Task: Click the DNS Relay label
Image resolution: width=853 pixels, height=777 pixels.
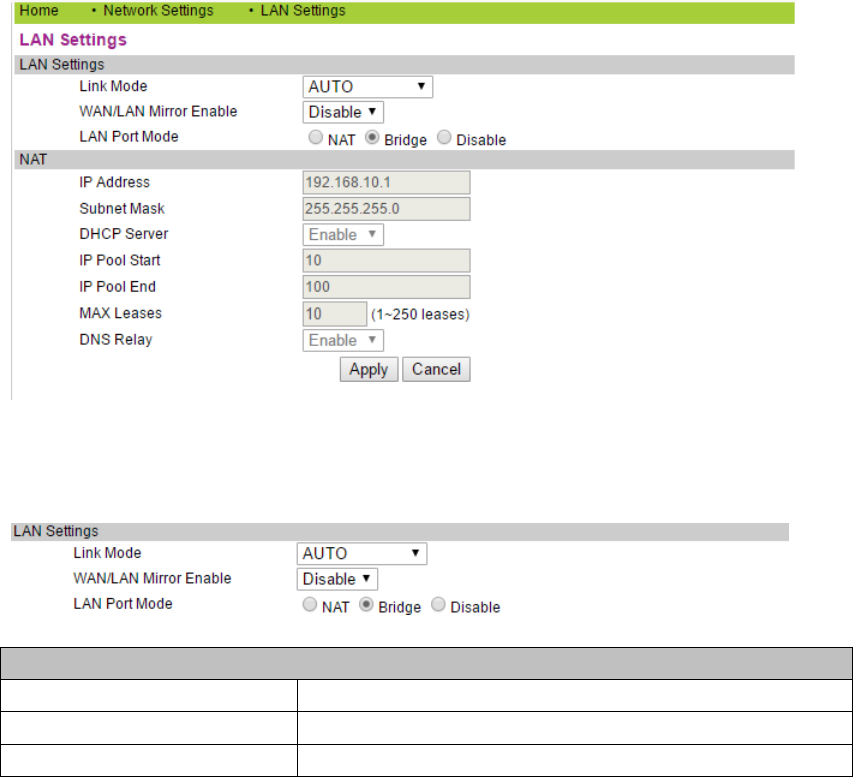Action: click(x=115, y=340)
